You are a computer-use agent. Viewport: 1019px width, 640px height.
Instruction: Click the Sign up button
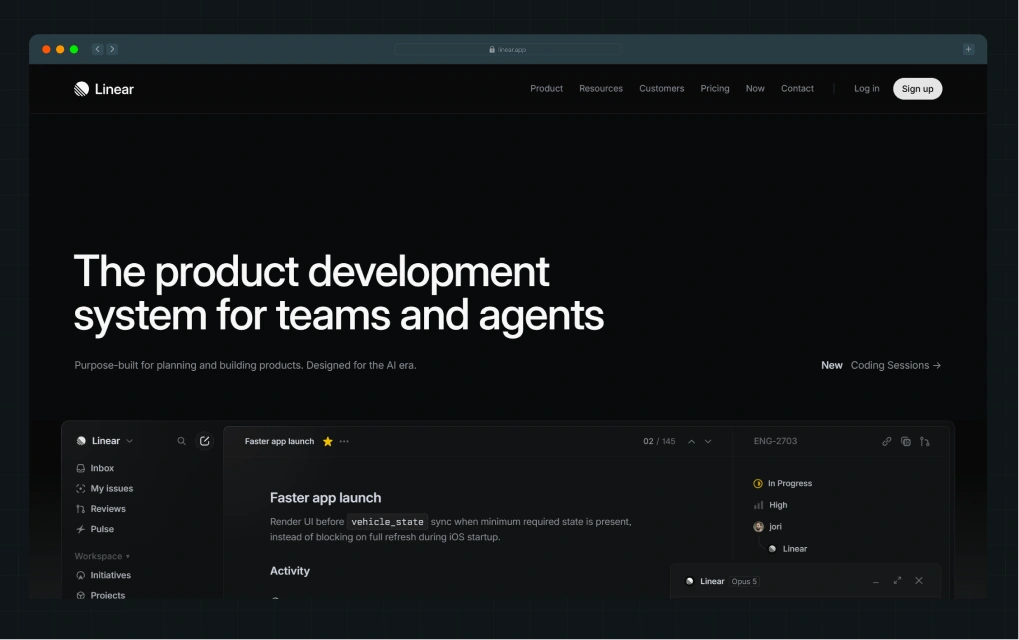918,89
